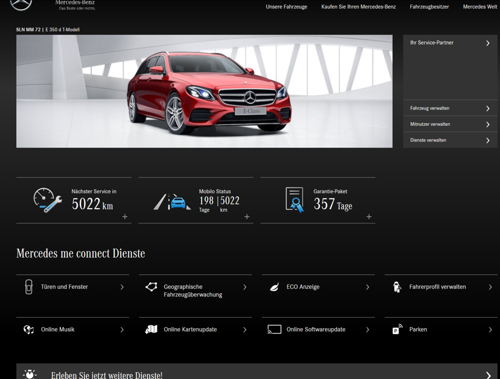This screenshot has height=379, width=500.
Task: Expand Mobilo Status plus sign
Action: 247,217
